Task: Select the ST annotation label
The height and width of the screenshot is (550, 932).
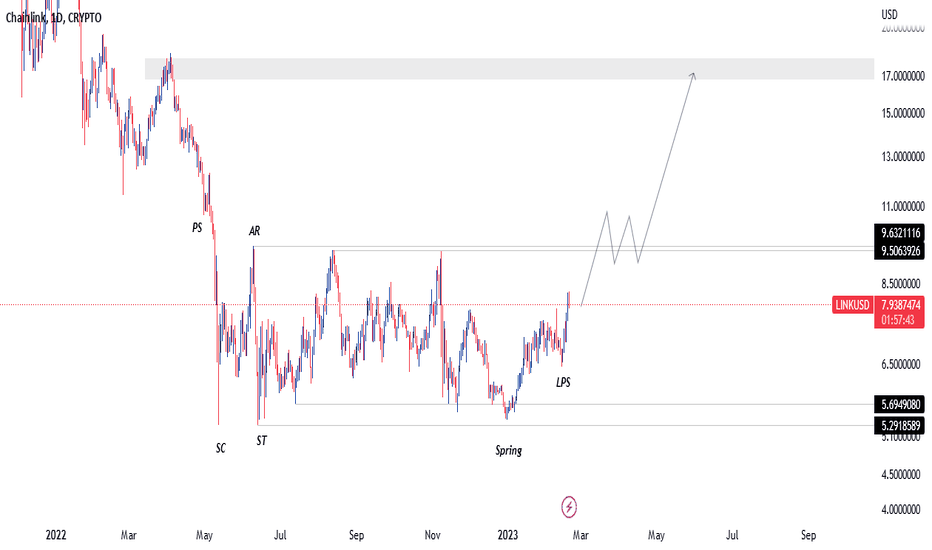Action: coord(262,441)
